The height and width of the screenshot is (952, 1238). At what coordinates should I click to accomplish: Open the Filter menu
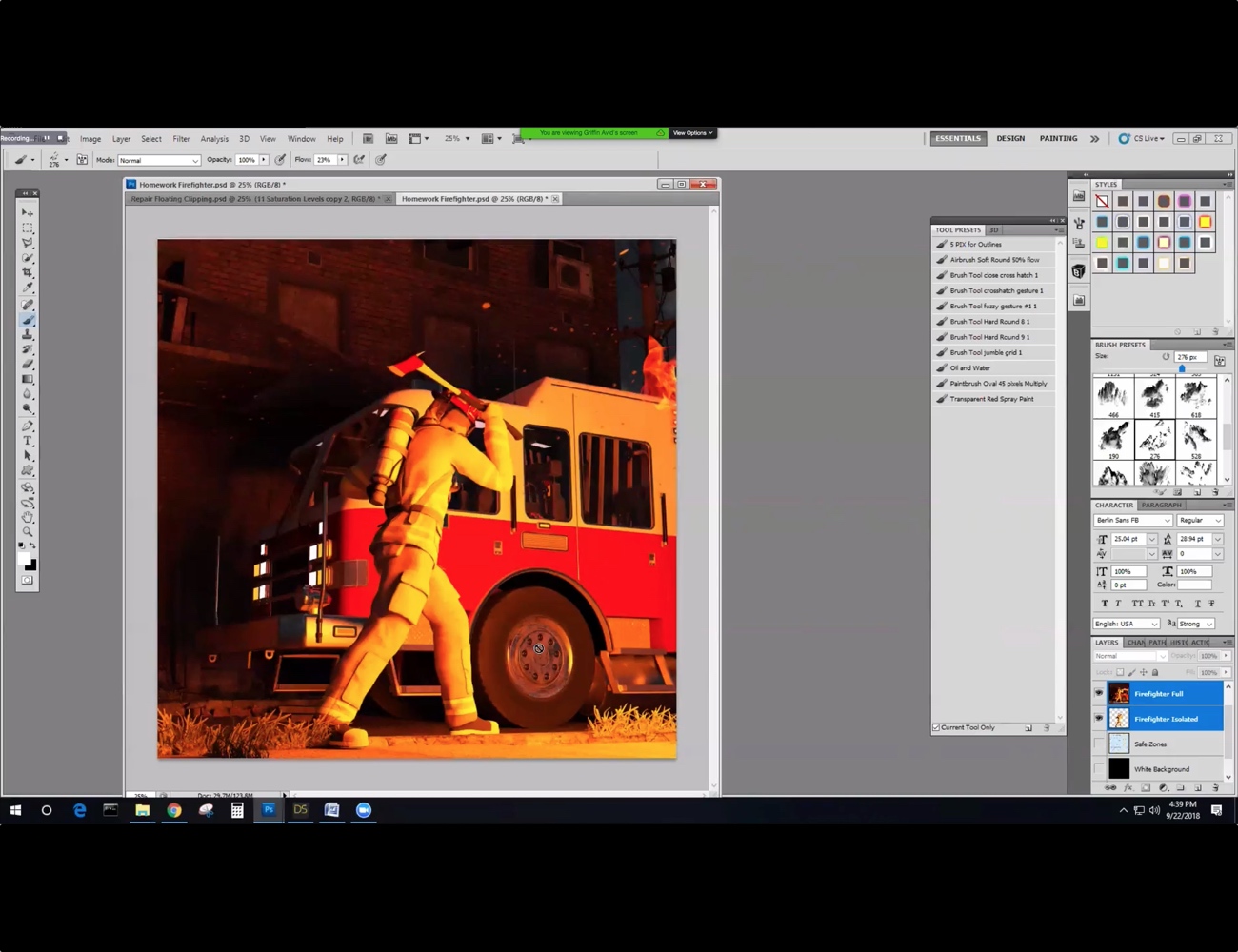pos(181,138)
